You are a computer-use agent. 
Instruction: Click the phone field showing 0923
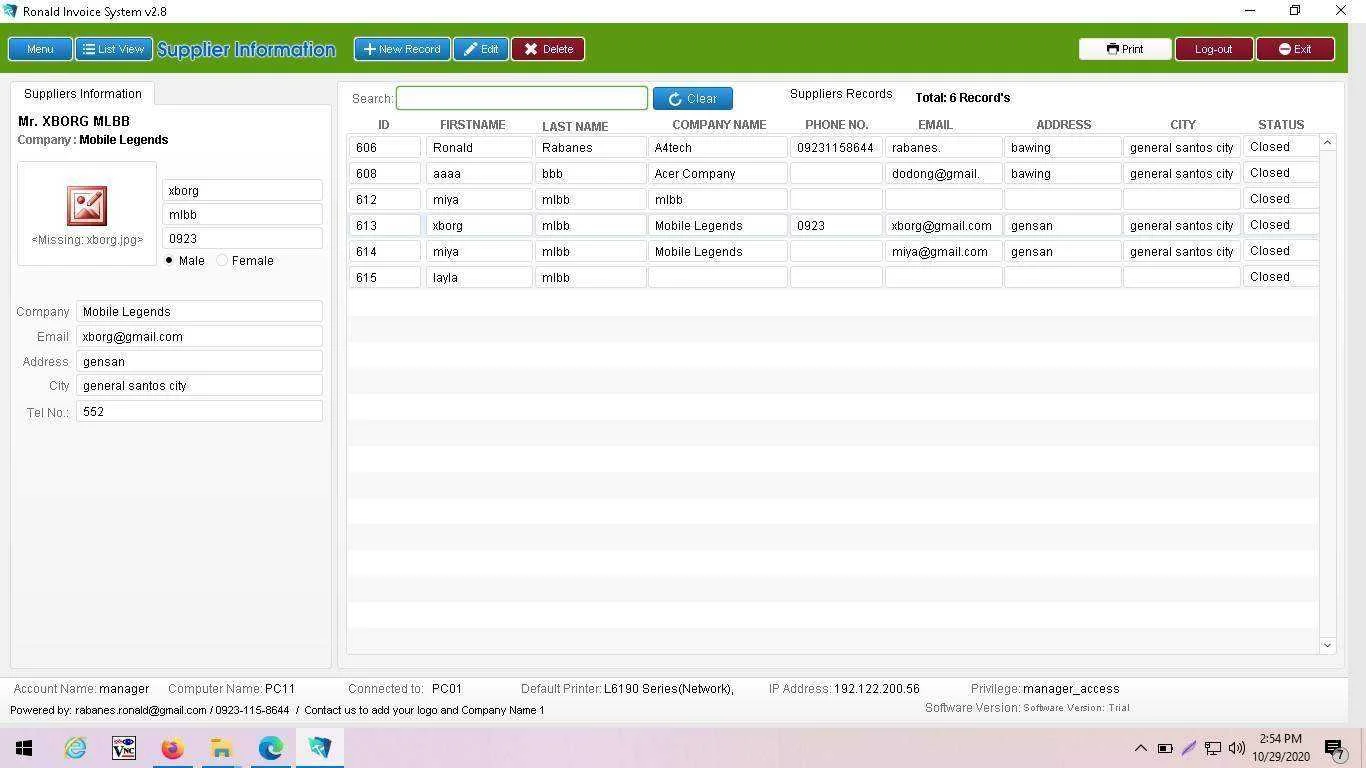(x=242, y=238)
